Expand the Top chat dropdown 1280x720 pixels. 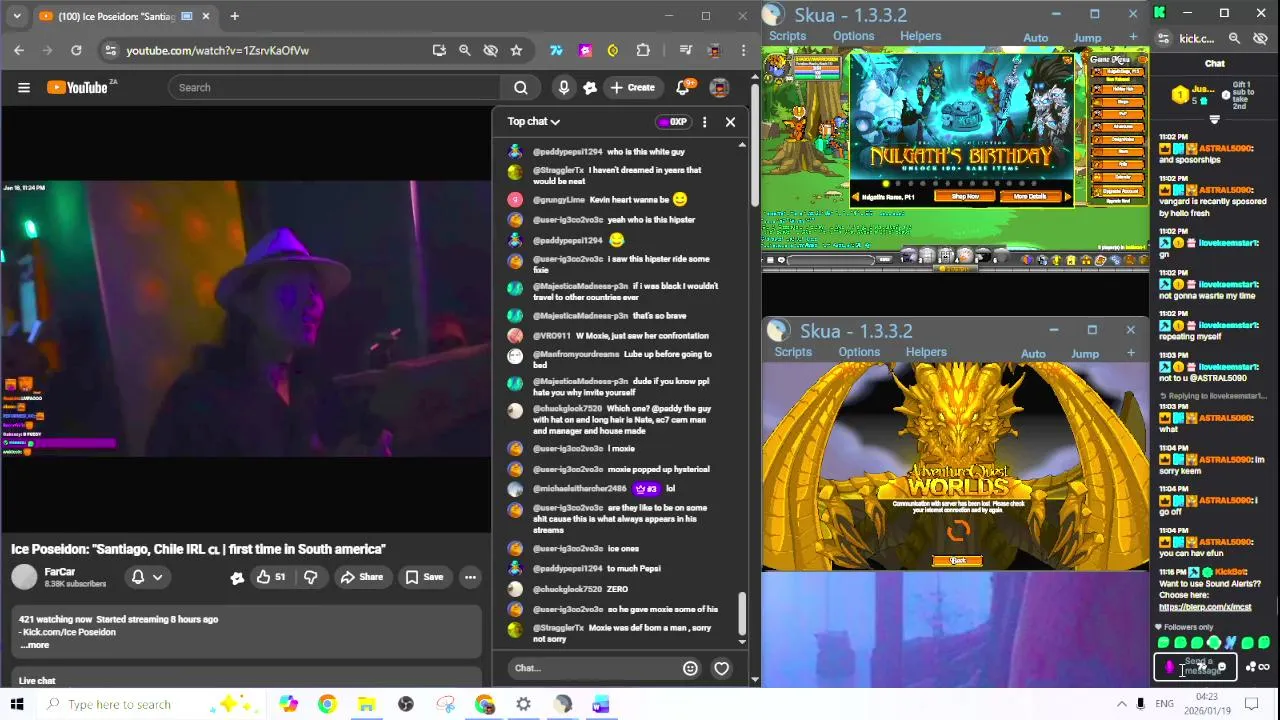pyautogui.click(x=533, y=121)
